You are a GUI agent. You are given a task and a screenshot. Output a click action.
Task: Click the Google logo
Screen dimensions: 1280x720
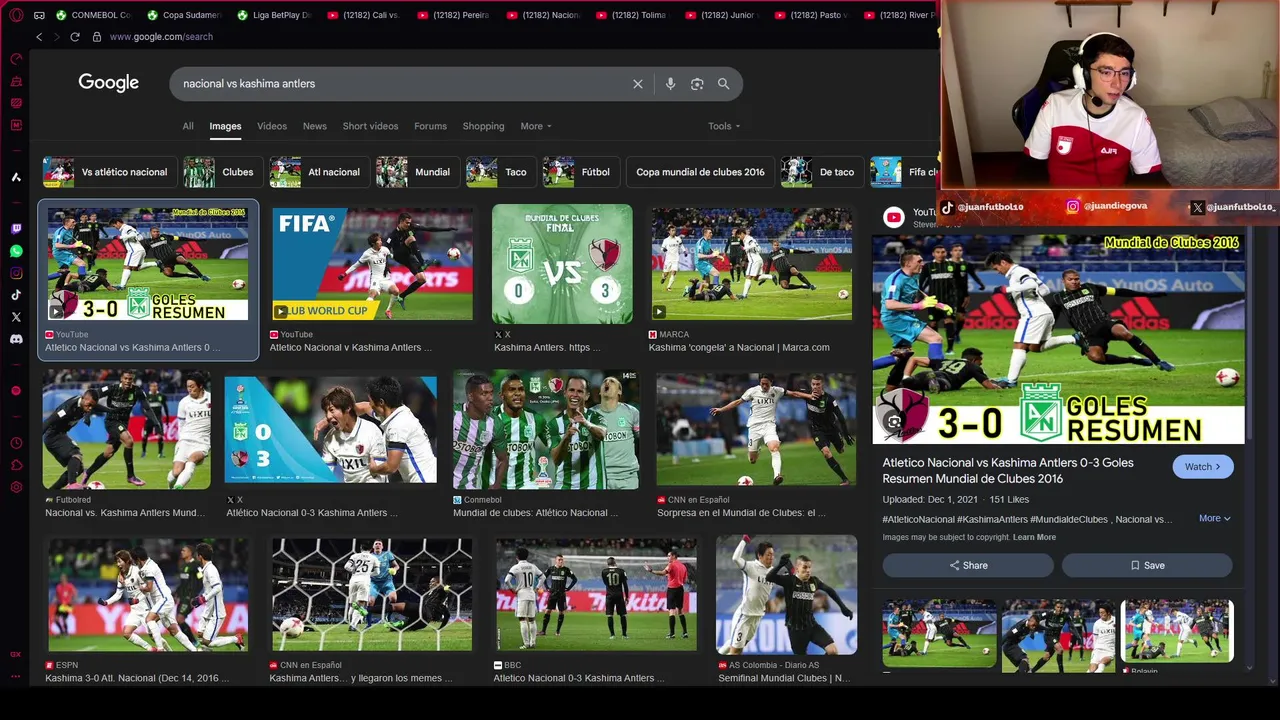pos(109,83)
